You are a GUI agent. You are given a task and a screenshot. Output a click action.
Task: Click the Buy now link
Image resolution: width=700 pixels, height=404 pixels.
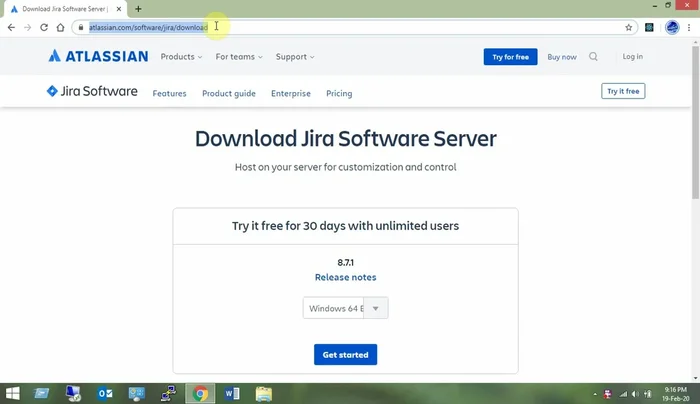coord(562,57)
